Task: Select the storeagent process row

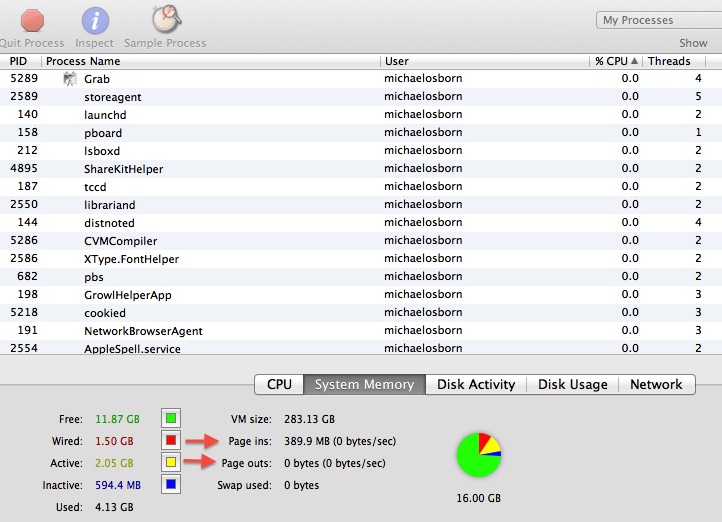Action: coord(361,97)
